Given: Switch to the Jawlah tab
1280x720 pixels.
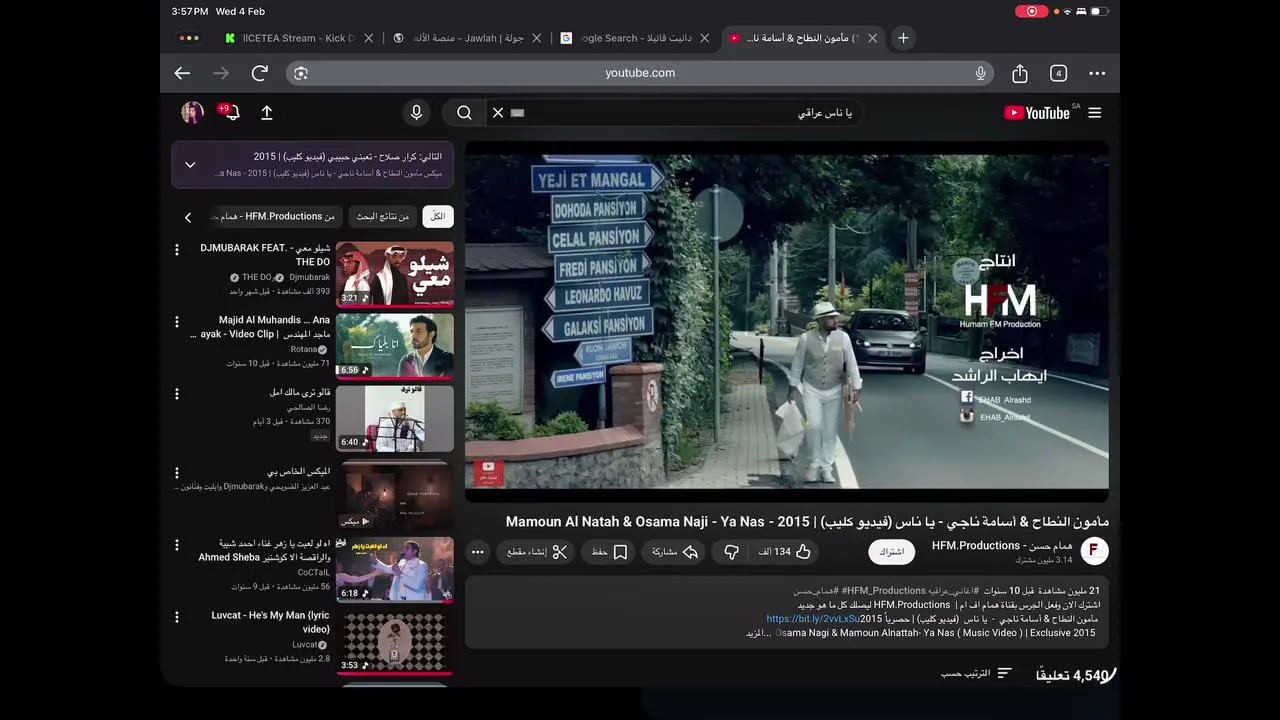Looking at the screenshot, I should pos(460,38).
